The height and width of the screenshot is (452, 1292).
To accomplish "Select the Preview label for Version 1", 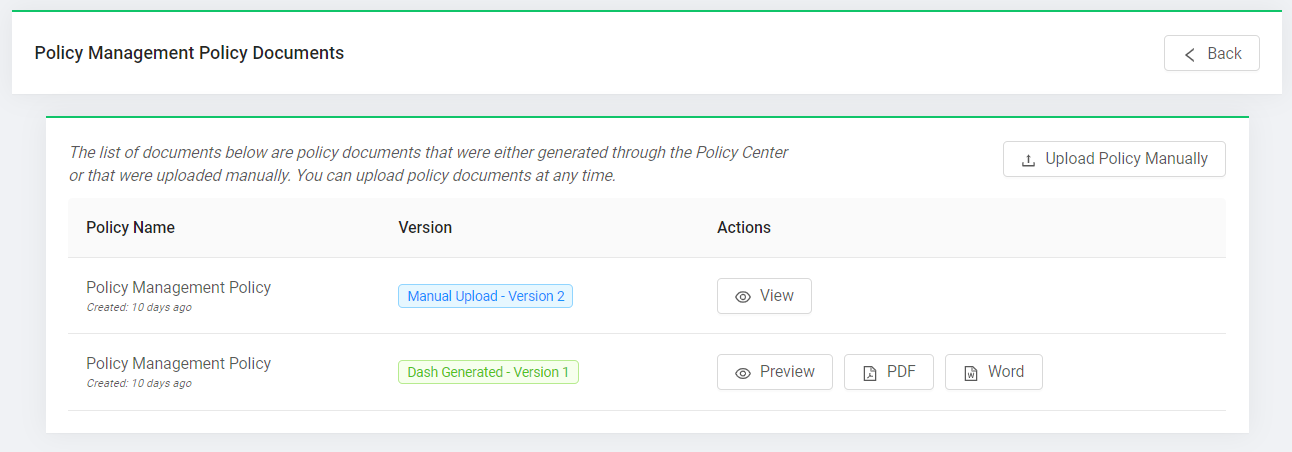I will click(787, 372).
